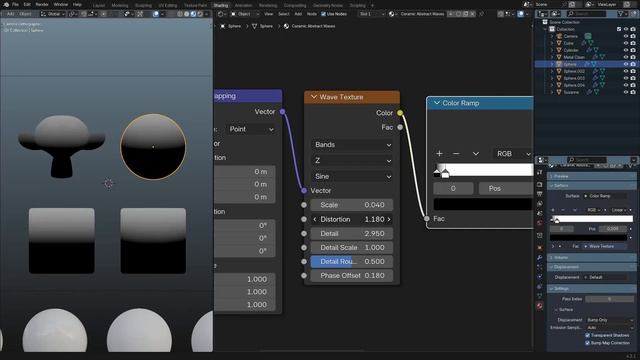Screen dimensions: 640x360
Task: Open the Mapping node Point type dropdown
Action: coord(251,129)
